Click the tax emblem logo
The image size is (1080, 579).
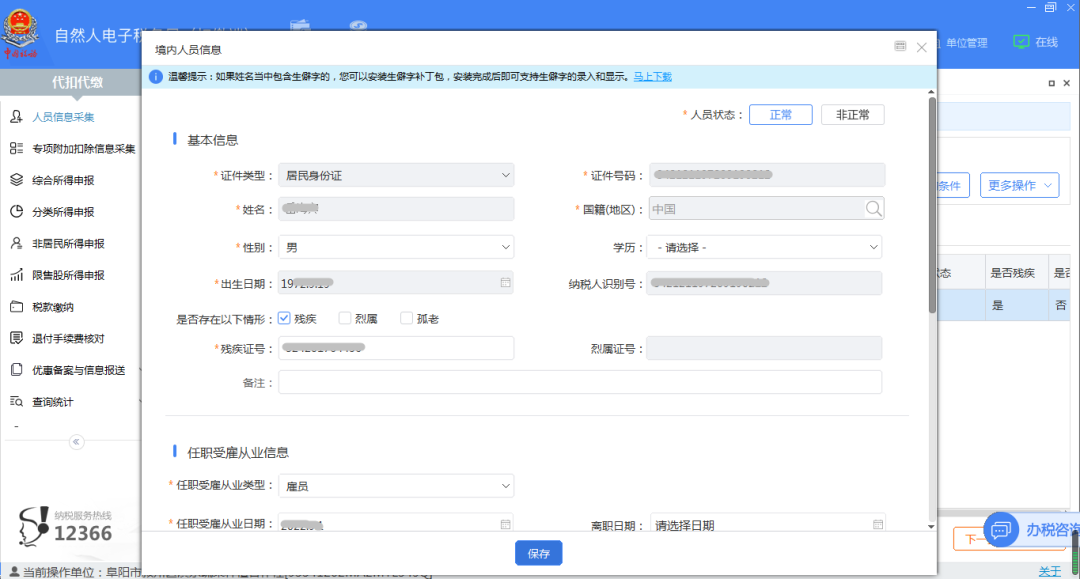click(20, 32)
